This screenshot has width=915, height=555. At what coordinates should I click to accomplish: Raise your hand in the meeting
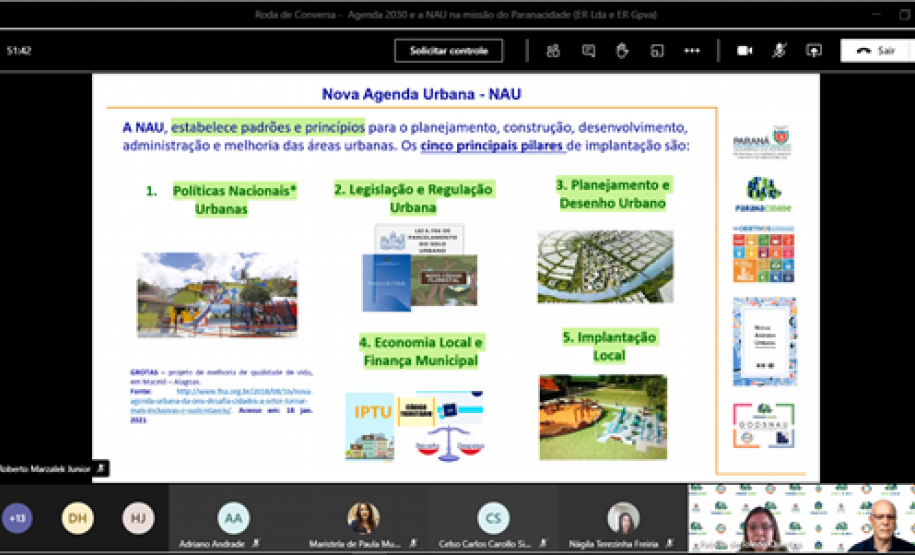point(622,51)
